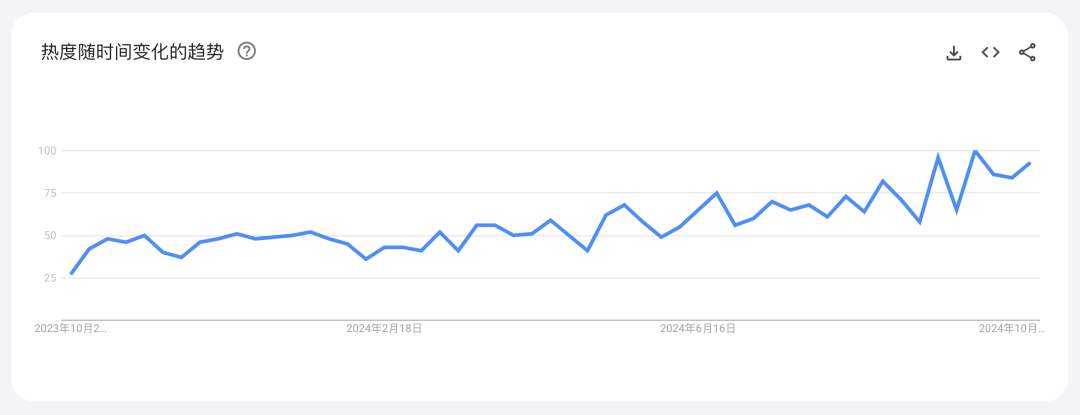Download the chart data as CSV
Screen dimensions: 1080x415
click(953, 52)
